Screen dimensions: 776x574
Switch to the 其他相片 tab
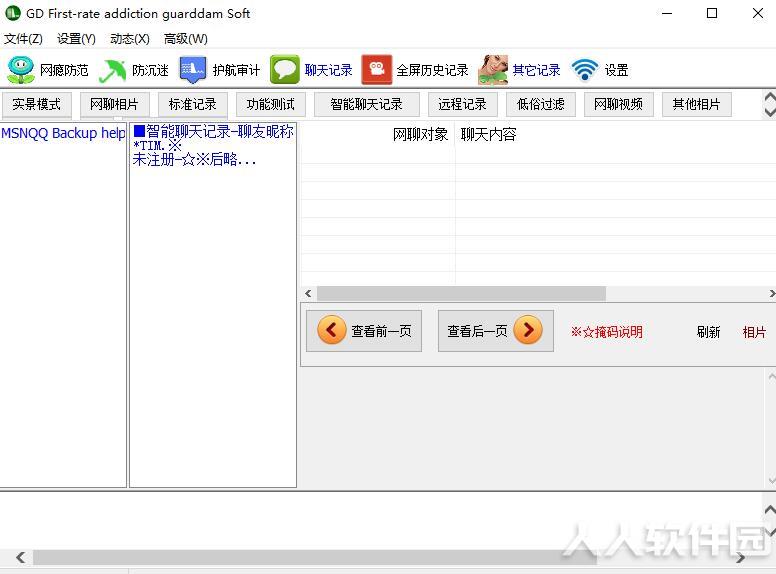coord(697,104)
